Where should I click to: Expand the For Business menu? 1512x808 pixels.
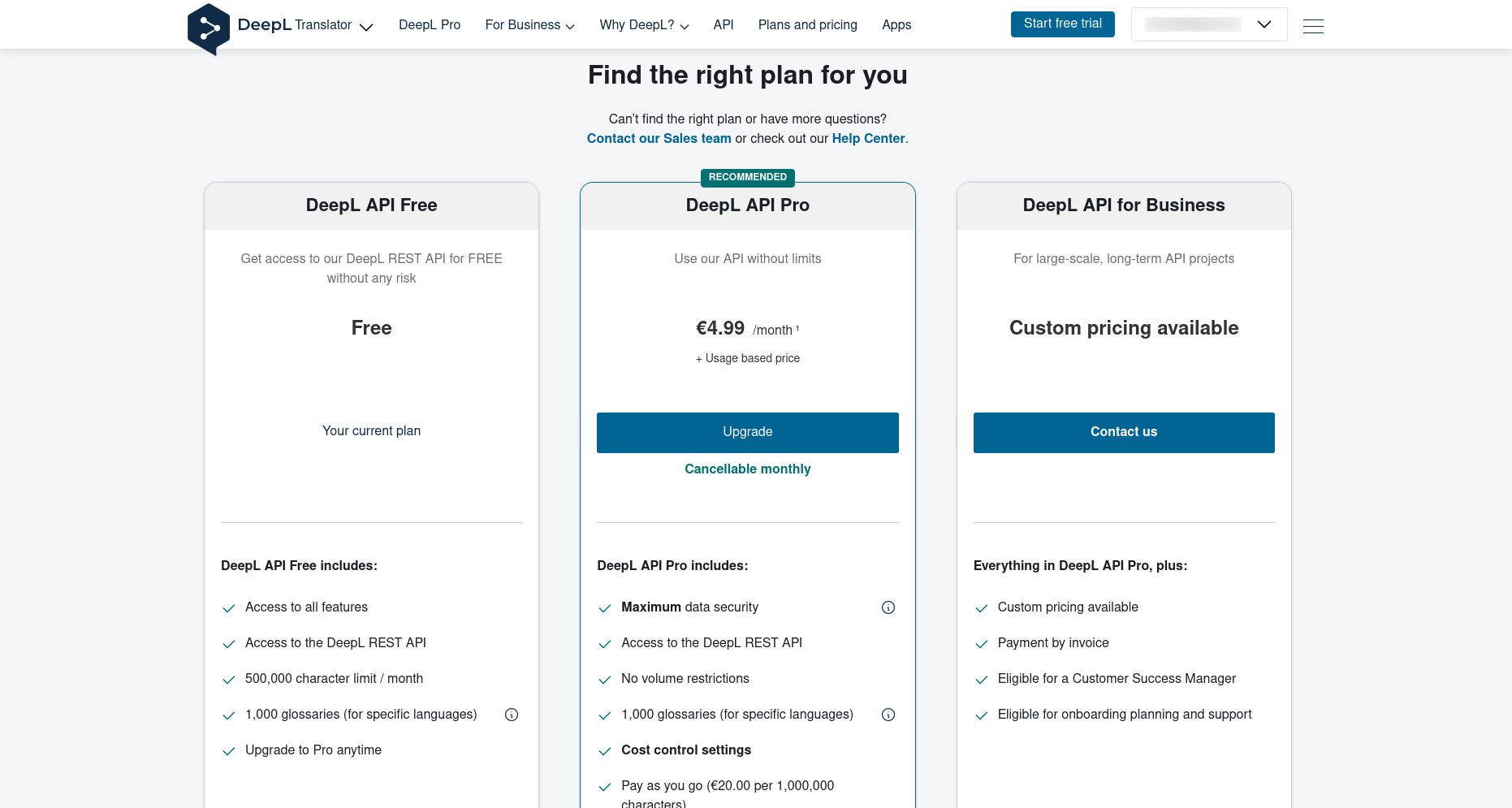pos(529,25)
